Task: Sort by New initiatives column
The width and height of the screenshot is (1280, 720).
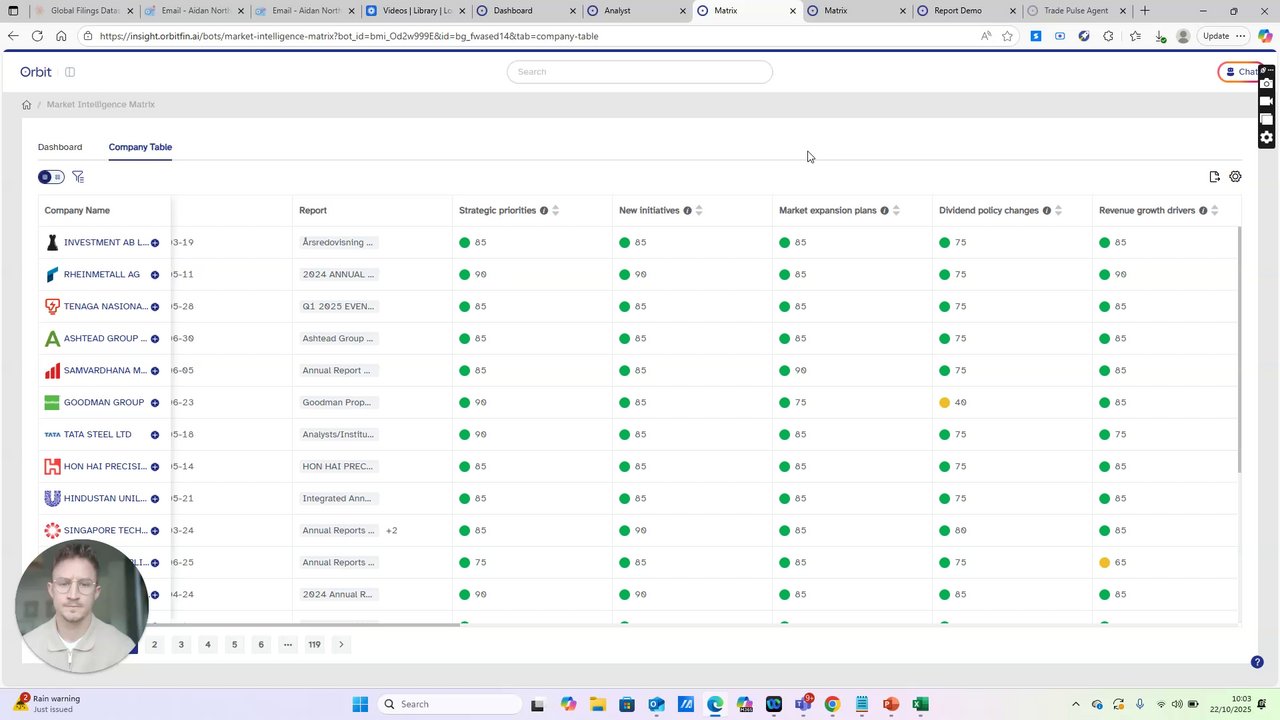Action: click(699, 211)
